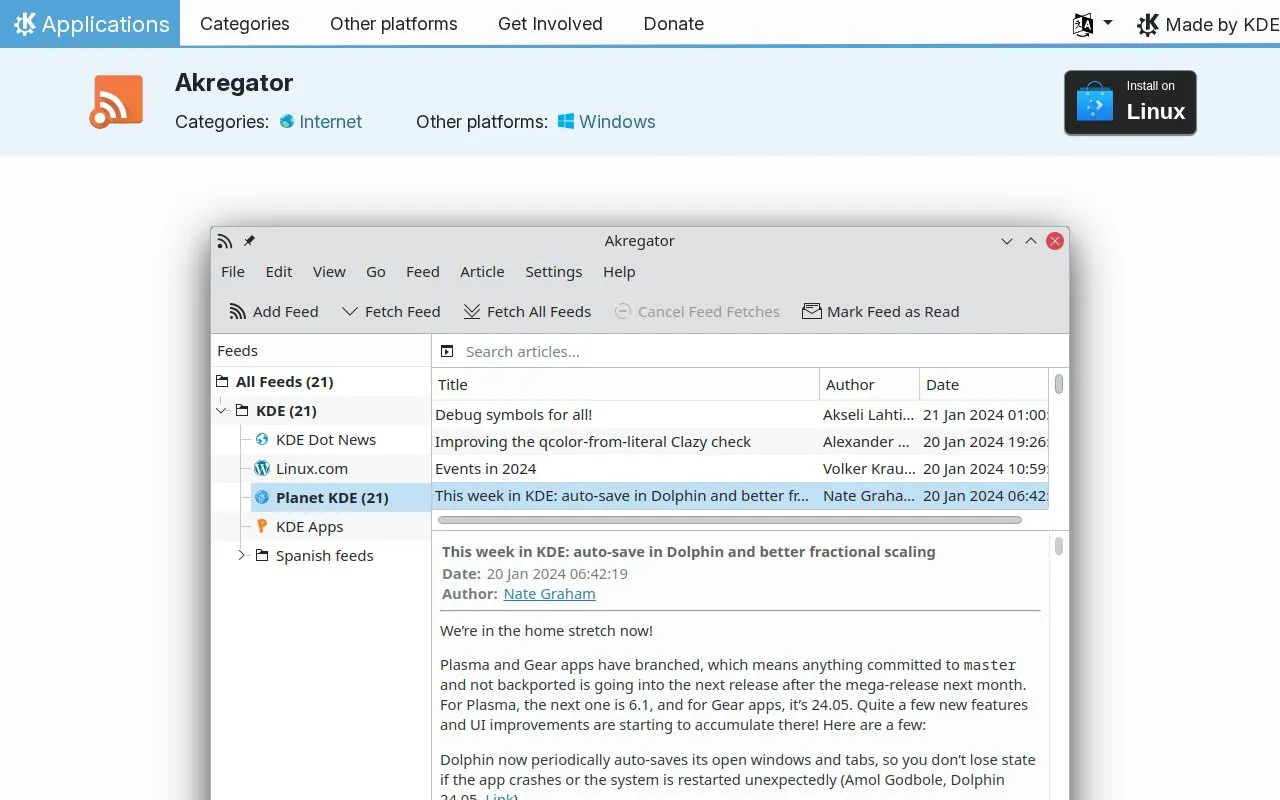Click the search filter icon beside Search articles
1280x800 pixels.
pos(447,352)
